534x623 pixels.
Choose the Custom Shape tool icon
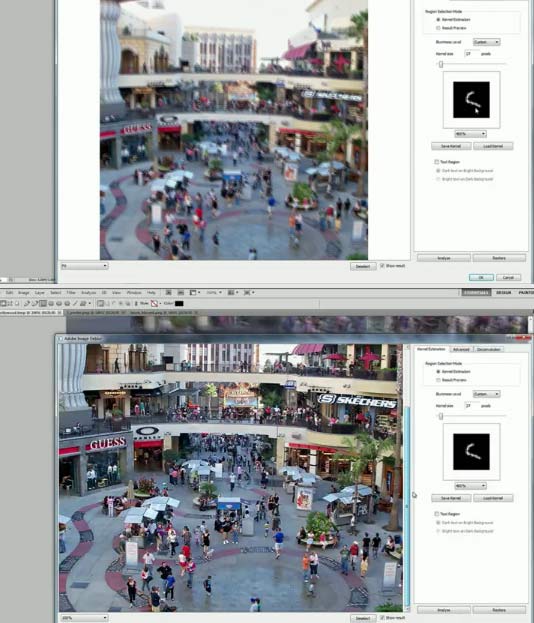tap(83, 304)
